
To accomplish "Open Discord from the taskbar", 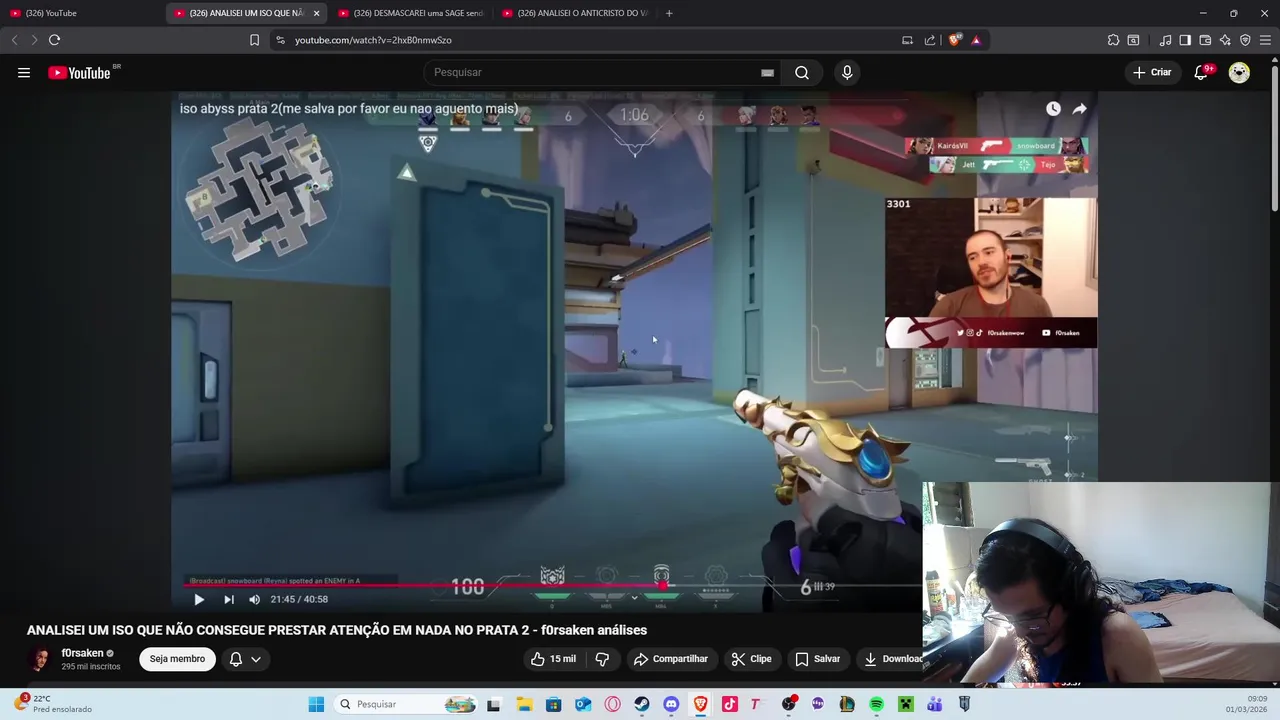I will [x=671, y=704].
